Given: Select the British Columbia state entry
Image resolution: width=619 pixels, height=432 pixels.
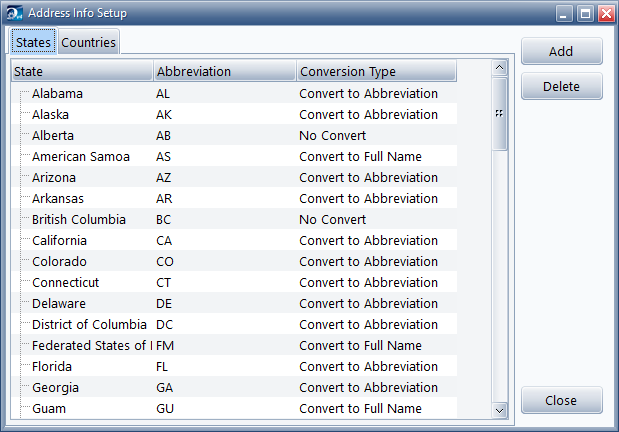Looking at the screenshot, I should (78, 219).
